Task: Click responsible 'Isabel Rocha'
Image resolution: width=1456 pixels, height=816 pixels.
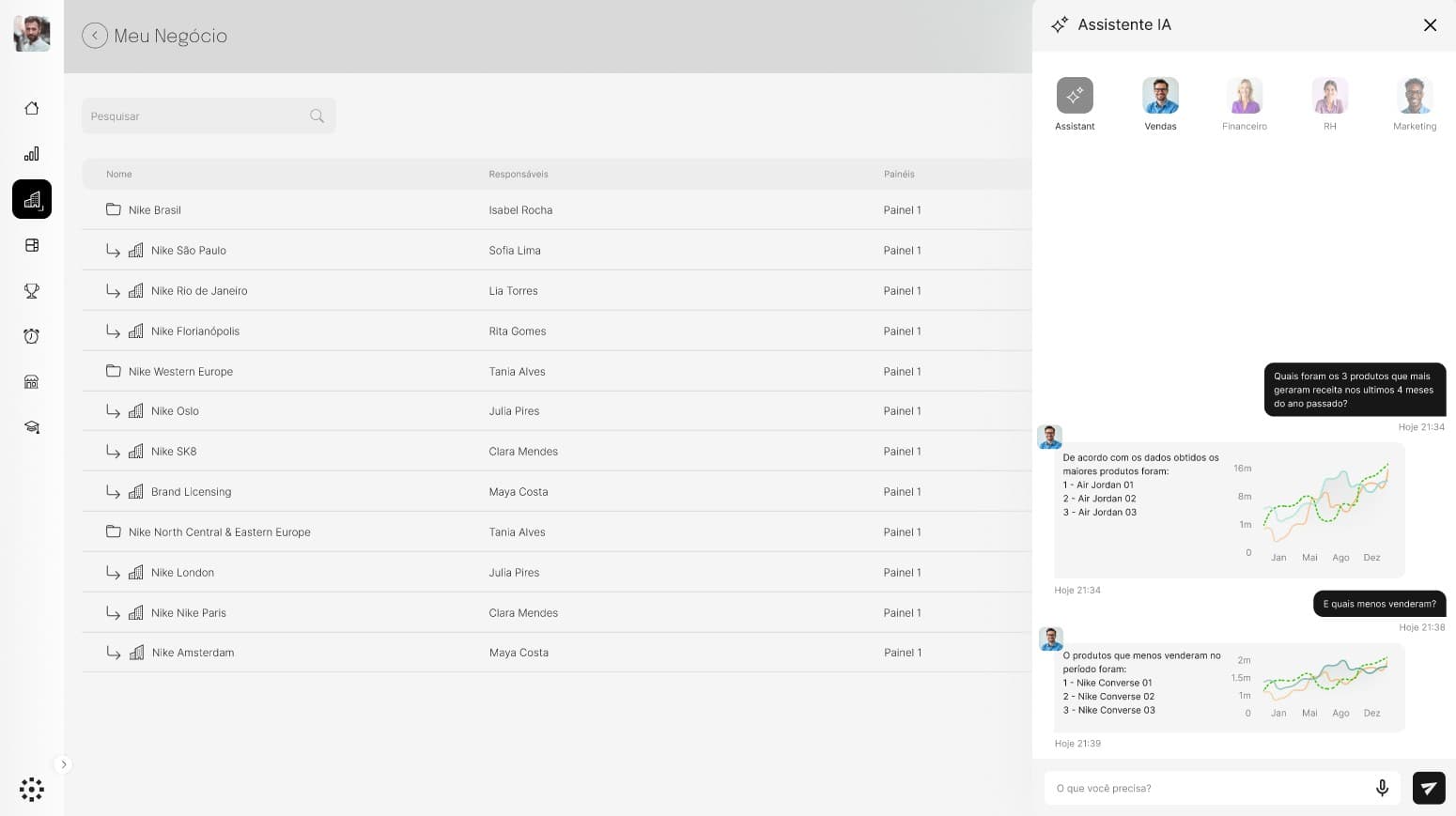Action: tap(520, 210)
